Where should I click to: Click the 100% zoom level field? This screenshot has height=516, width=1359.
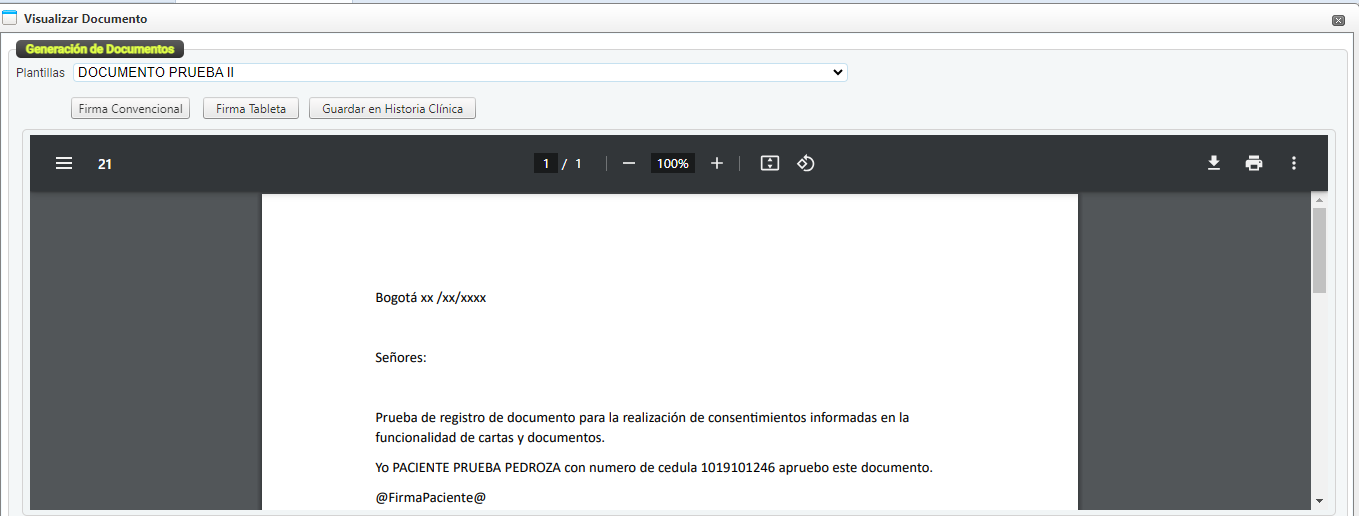coord(673,163)
